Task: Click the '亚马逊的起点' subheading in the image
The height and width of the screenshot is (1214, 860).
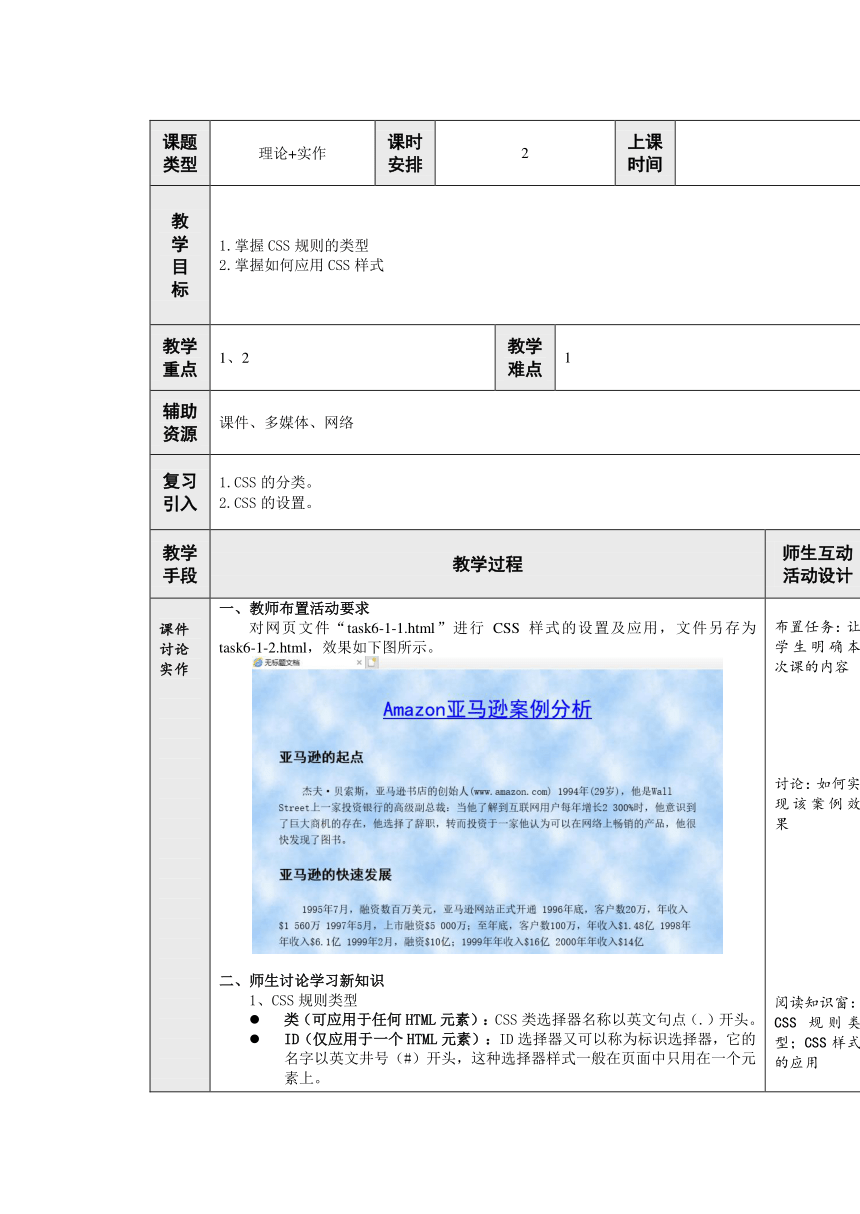Action: click(x=321, y=757)
